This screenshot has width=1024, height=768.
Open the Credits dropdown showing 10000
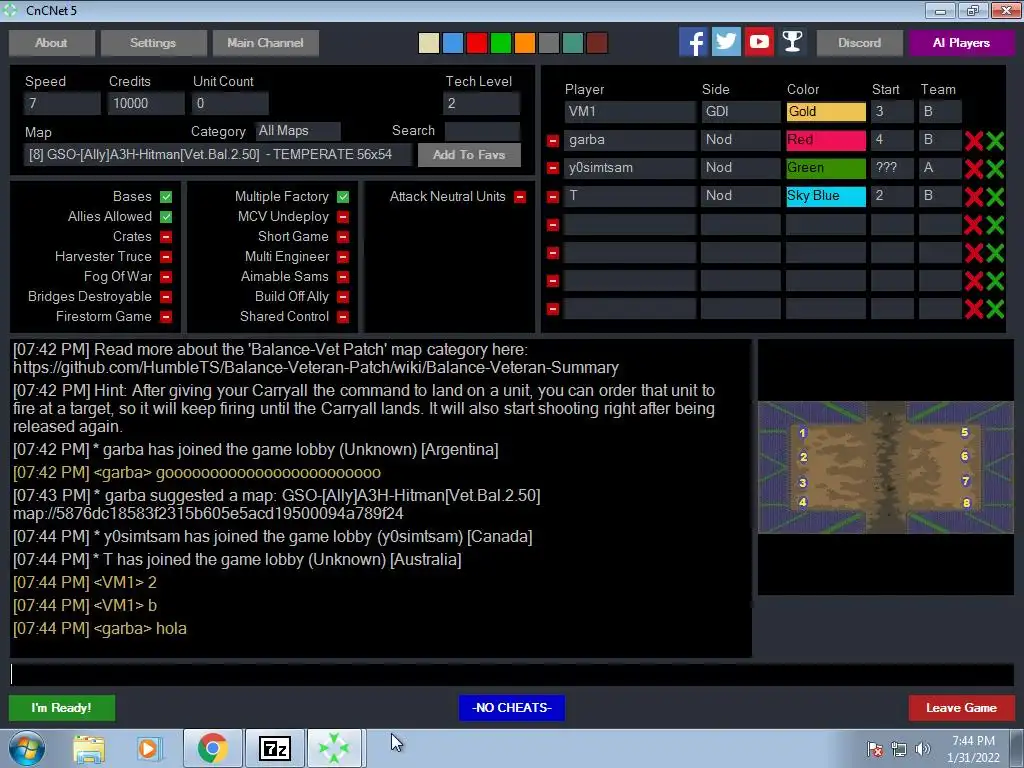tap(146, 103)
